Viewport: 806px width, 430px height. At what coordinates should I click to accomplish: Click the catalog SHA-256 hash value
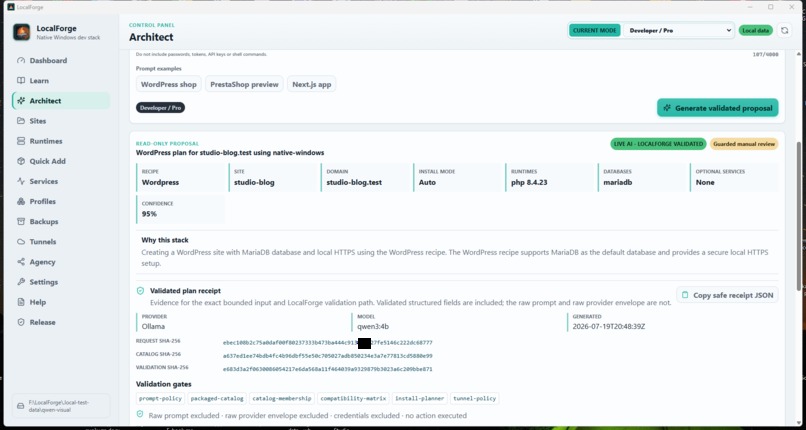[x=327, y=356]
